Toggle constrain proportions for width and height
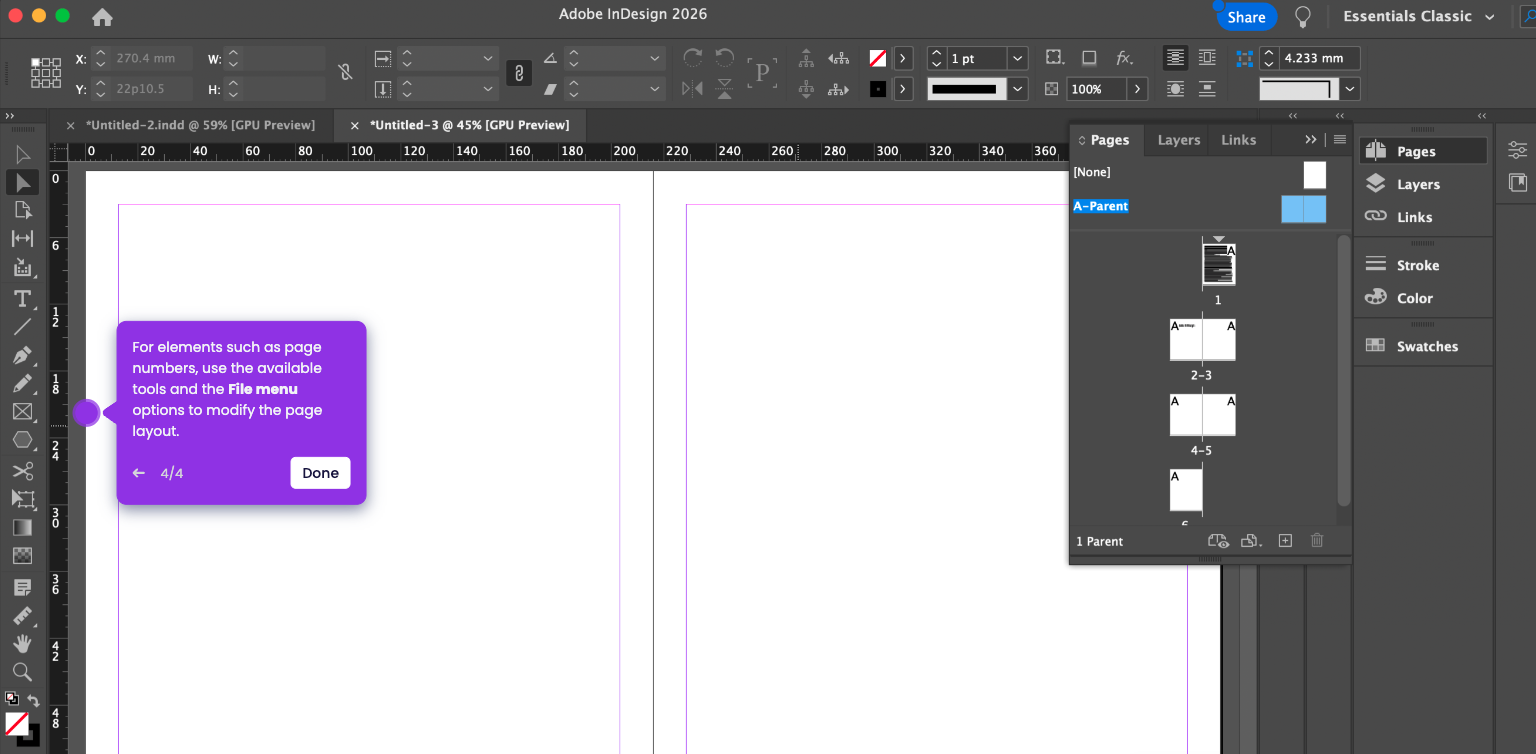Image resolution: width=1536 pixels, height=754 pixels. [345, 72]
